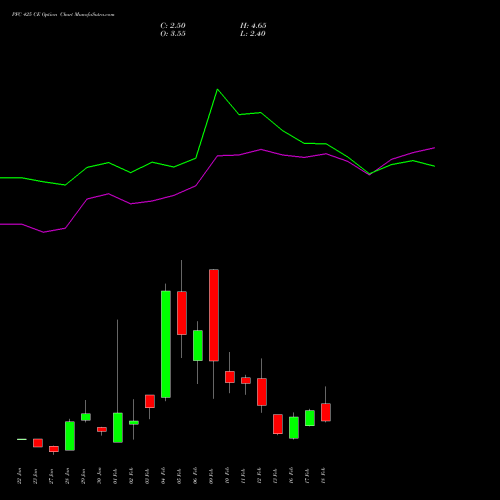
Task: Click the '01 Feb' date label
Action: [x=115, y=476]
